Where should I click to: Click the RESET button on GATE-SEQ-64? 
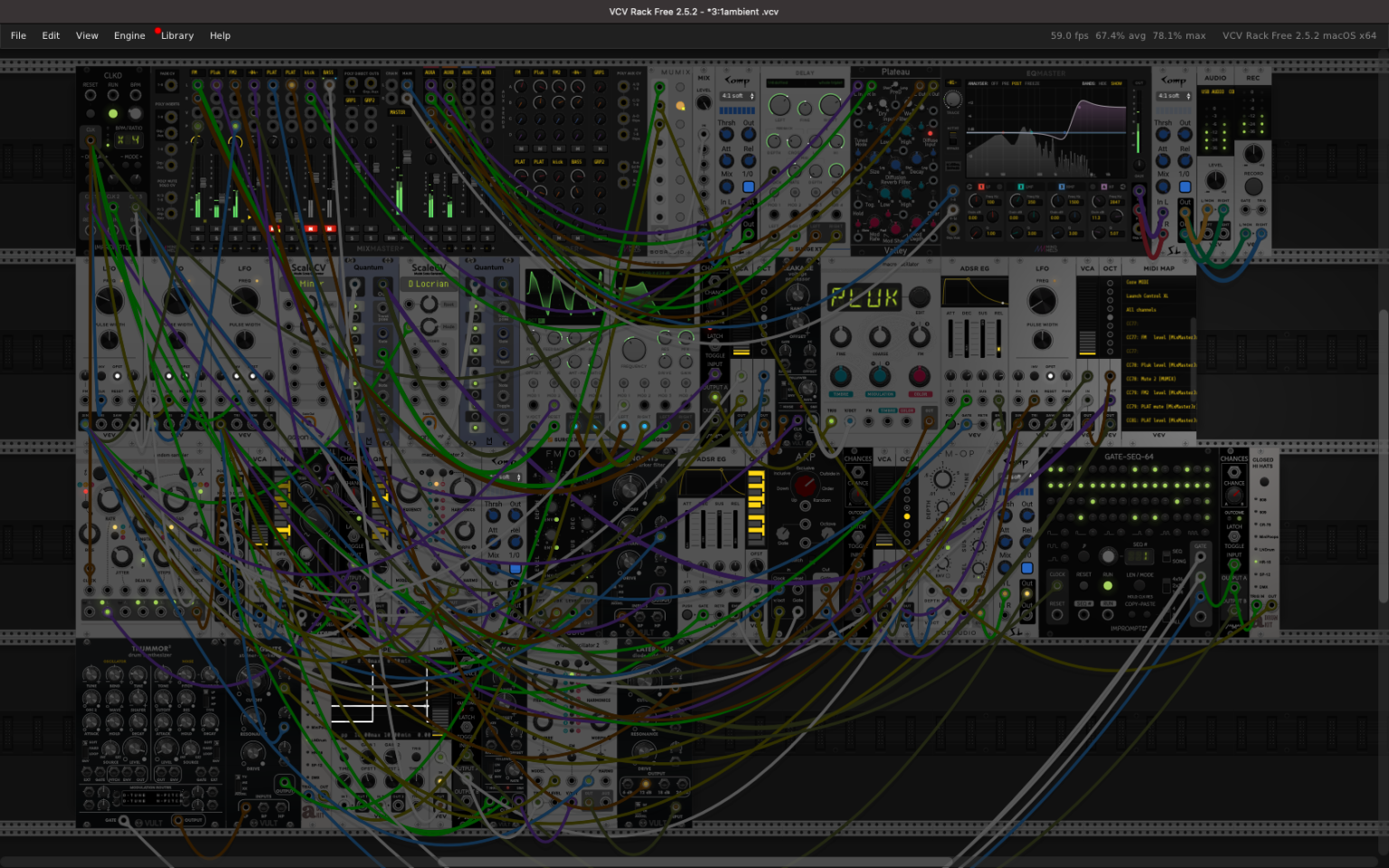click(1083, 586)
